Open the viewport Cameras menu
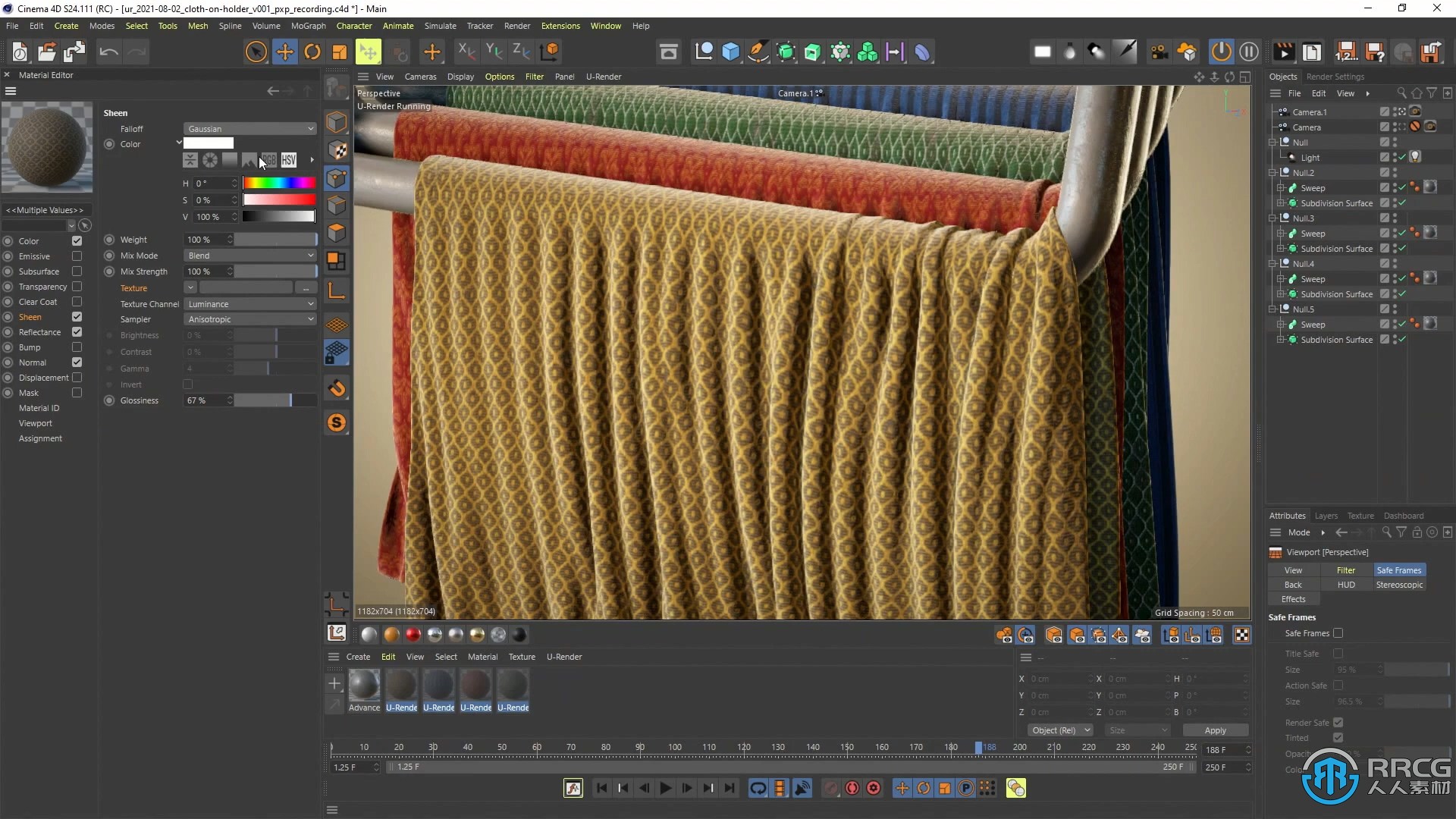Screen dimensions: 1456x819 click(x=420, y=77)
